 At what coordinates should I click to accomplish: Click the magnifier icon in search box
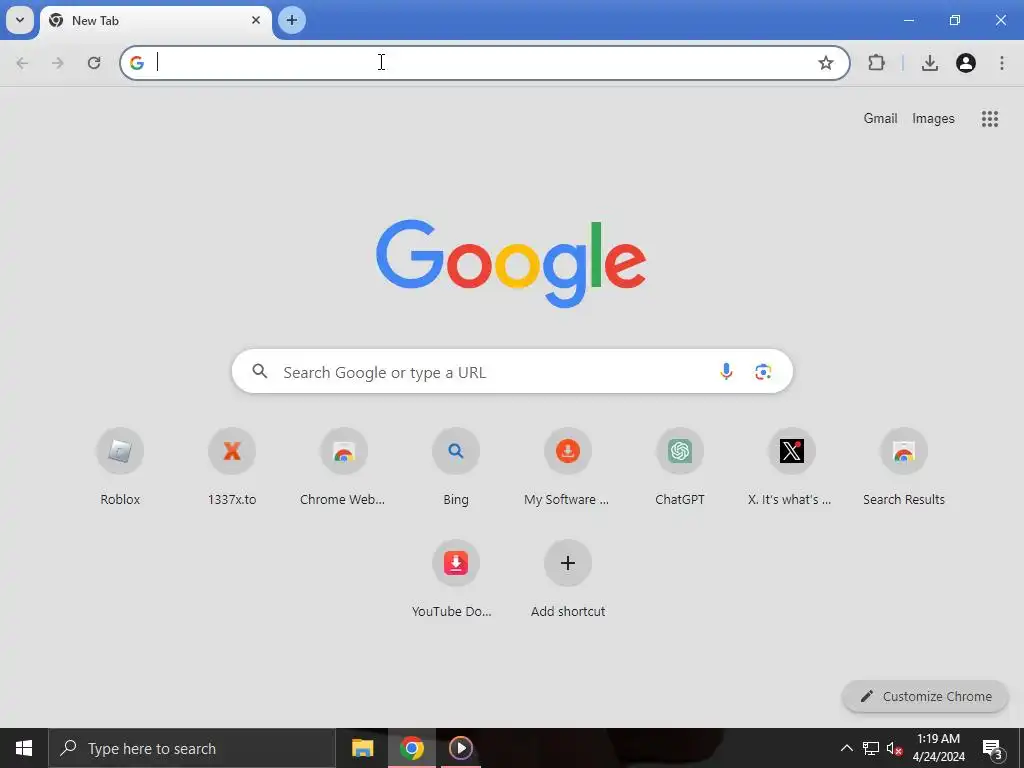coord(260,372)
